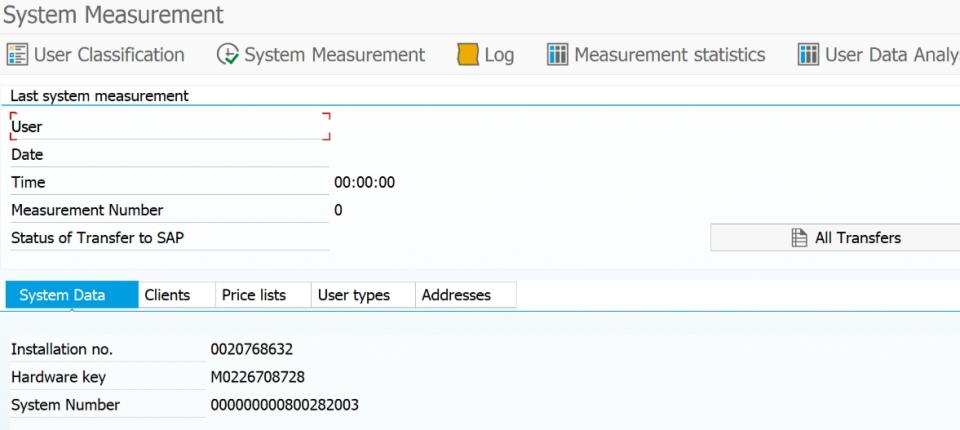Focus the User field
The image size is (960, 430).
coord(169,127)
